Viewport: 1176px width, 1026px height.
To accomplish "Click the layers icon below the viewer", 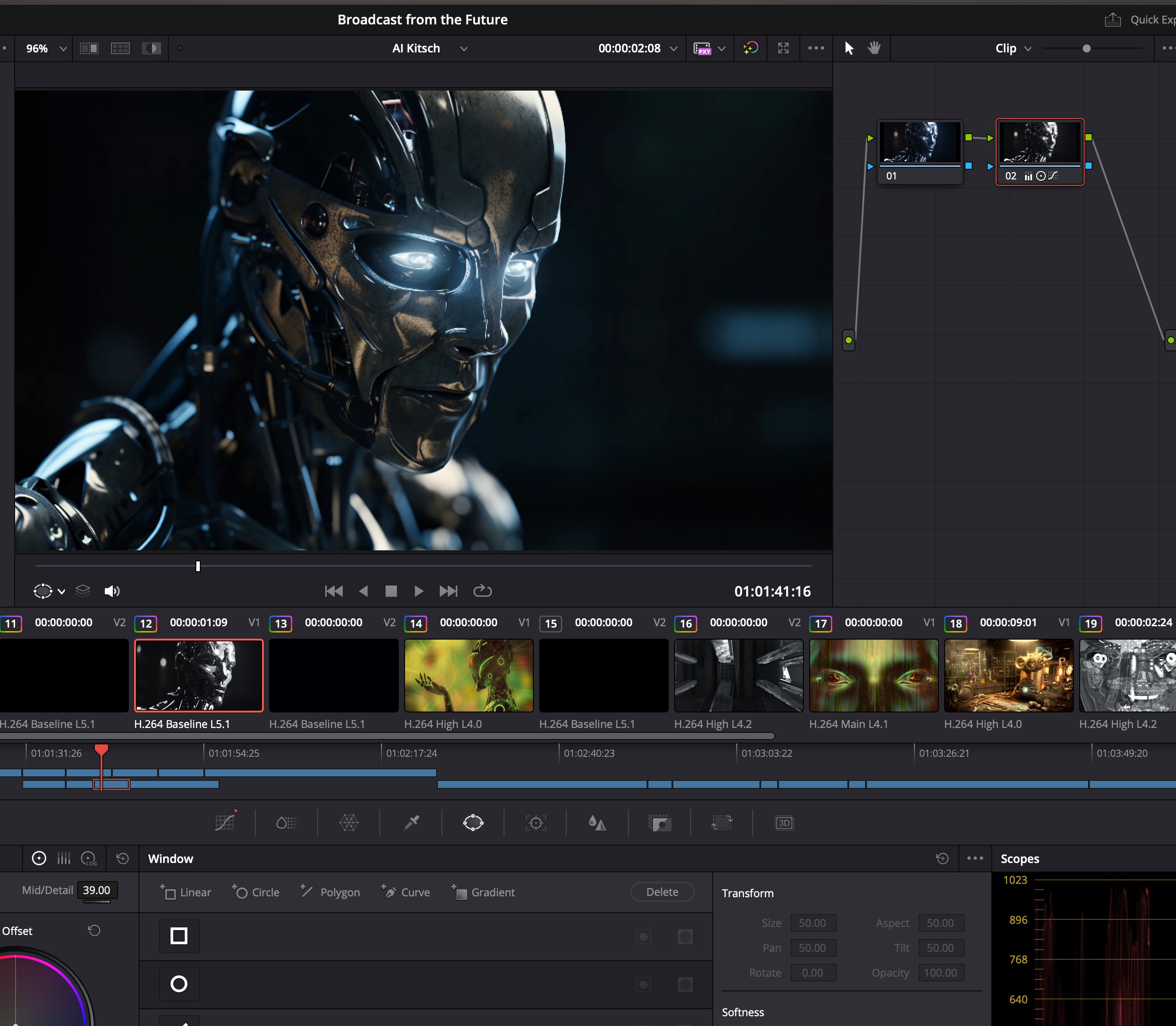I will click(83, 590).
